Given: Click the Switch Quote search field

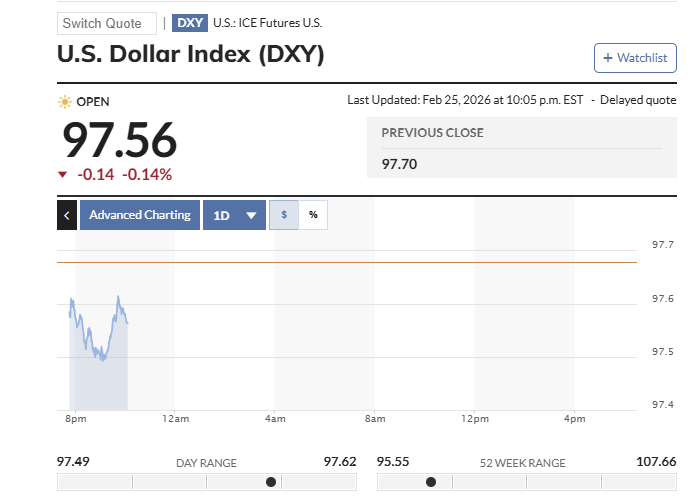Looking at the screenshot, I should [x=106, y=23].
